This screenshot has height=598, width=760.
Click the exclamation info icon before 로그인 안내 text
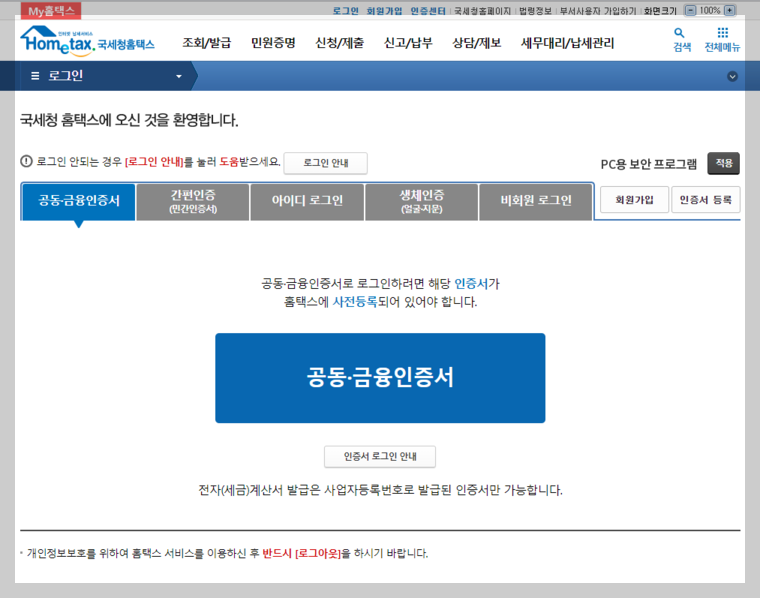click(26, 161)
